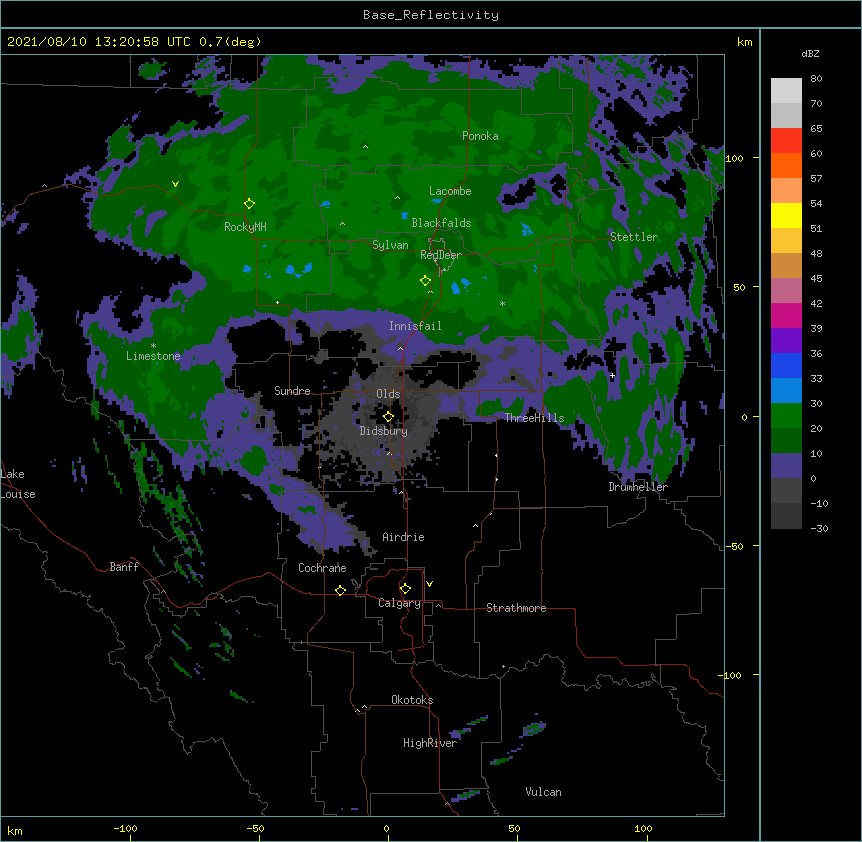Select the blue 33-36 dBZ legend swatch
The width and height of the screenshot is (862, 842).
(x=786, y=365)
